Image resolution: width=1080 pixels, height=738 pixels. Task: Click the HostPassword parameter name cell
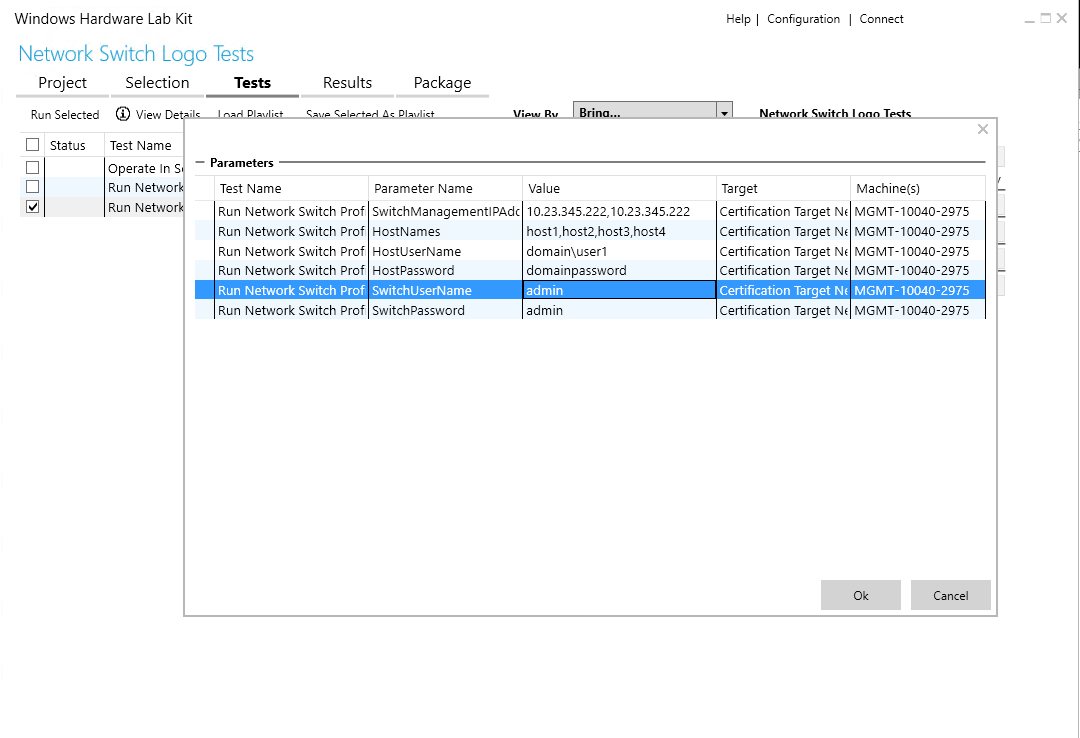445,271
